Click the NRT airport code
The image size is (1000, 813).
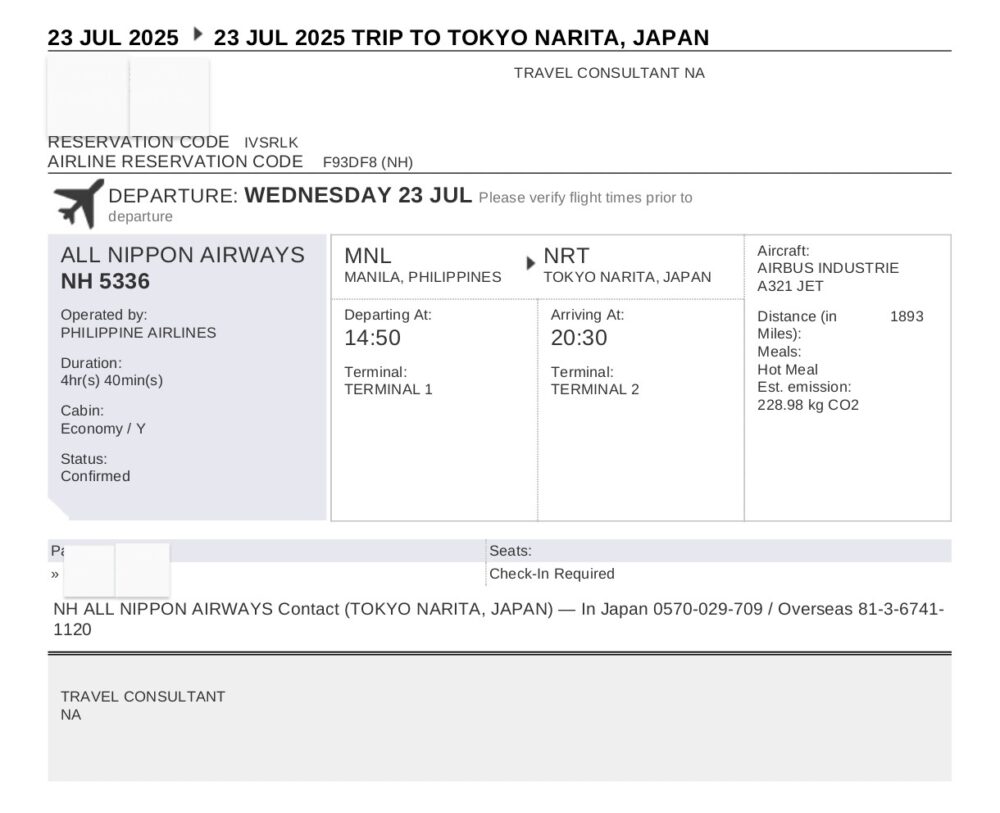566,256
